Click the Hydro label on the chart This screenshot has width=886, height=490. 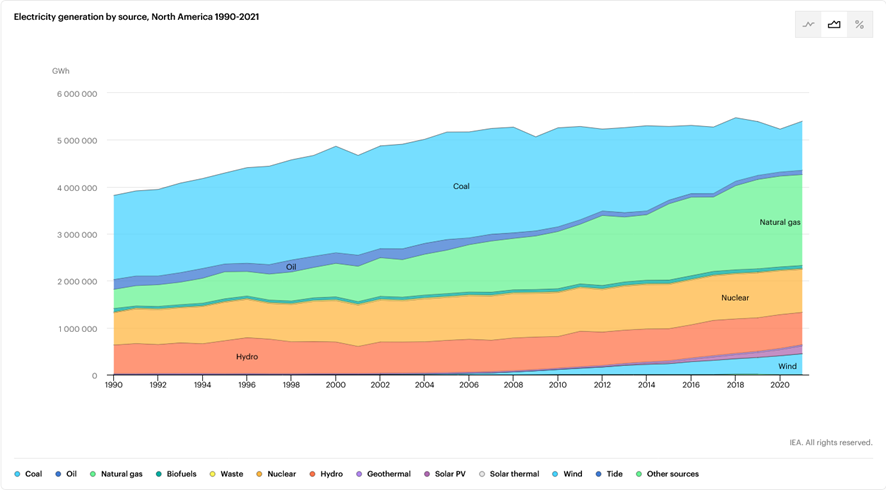pyautogui.click(x=247, y=357)
